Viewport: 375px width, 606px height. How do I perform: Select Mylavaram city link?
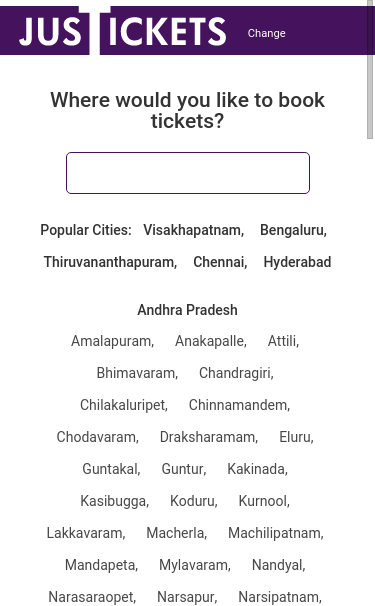pos(195,565)
